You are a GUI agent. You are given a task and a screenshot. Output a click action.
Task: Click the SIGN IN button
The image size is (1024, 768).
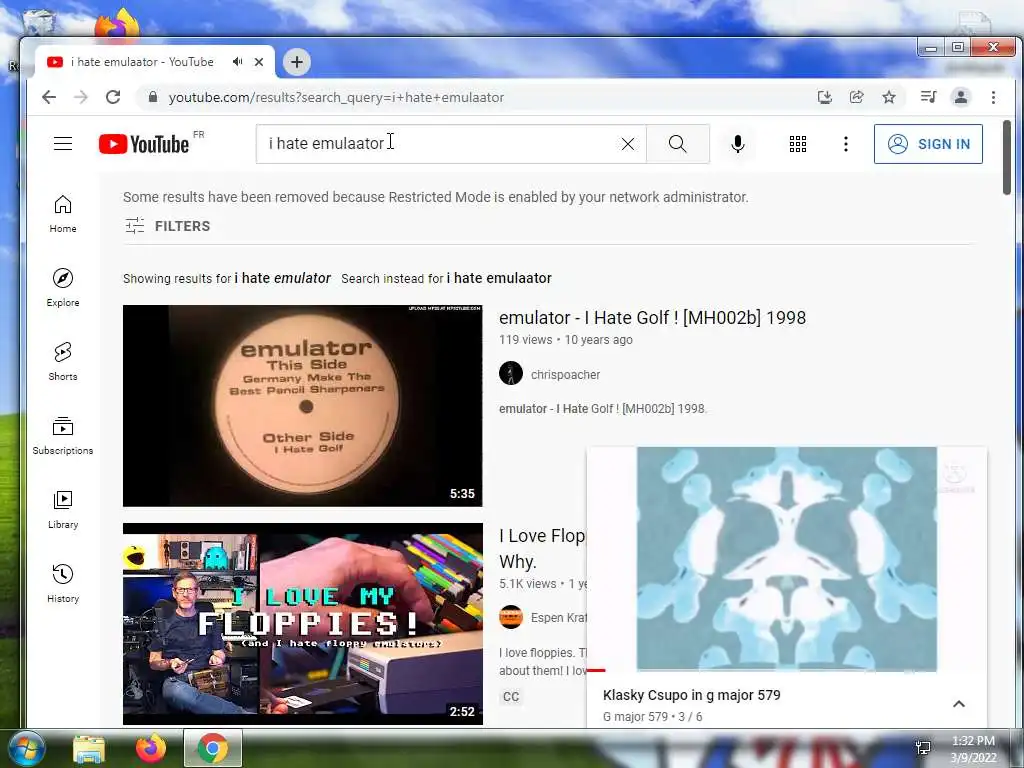928,144
